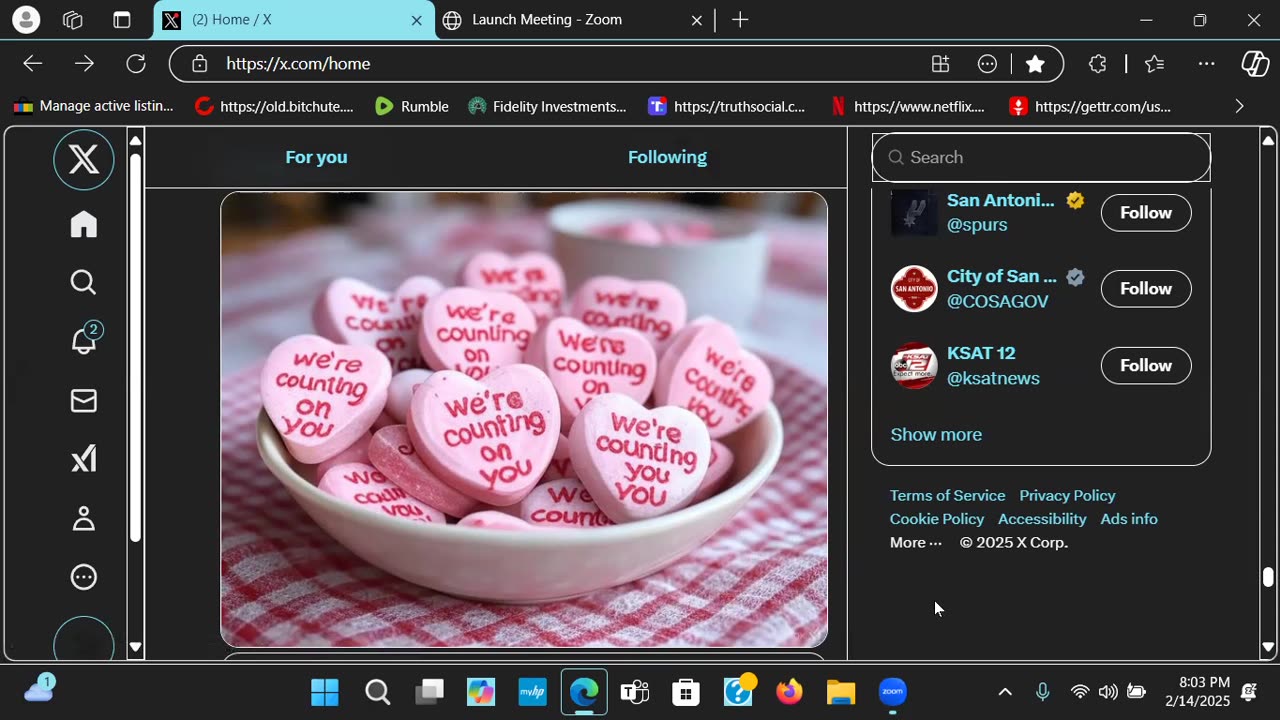Expand the footer More menu
1280x720 pixels.
[916, 542]
